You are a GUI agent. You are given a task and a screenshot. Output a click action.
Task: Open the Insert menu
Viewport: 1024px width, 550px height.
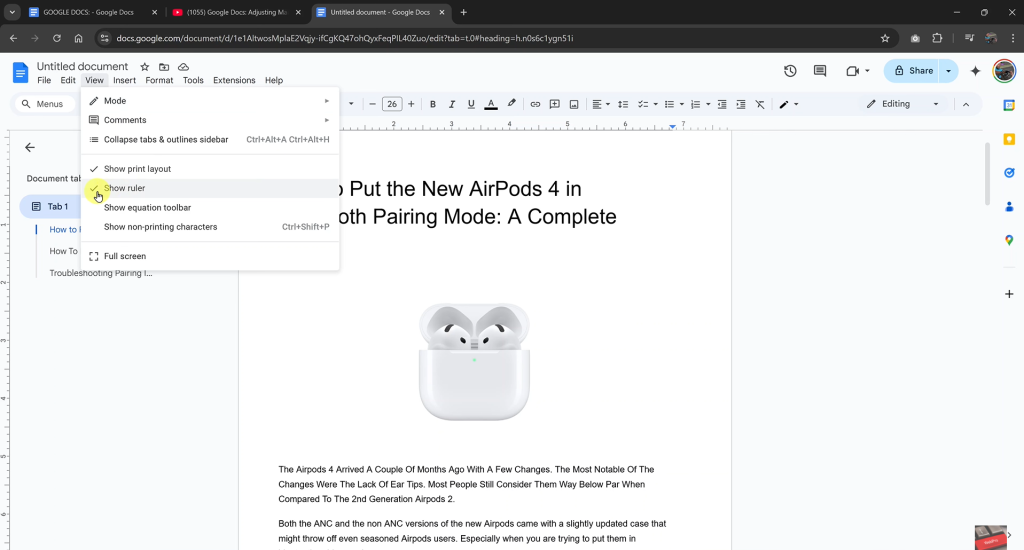point(124,80)
